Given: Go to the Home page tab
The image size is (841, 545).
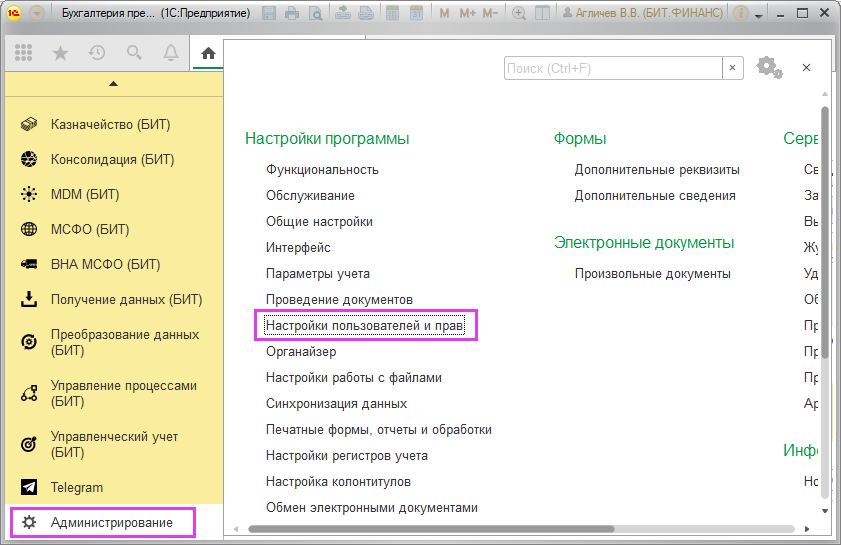Looking at the screenshot, I should pyautogui.click(x=208, y=54).
